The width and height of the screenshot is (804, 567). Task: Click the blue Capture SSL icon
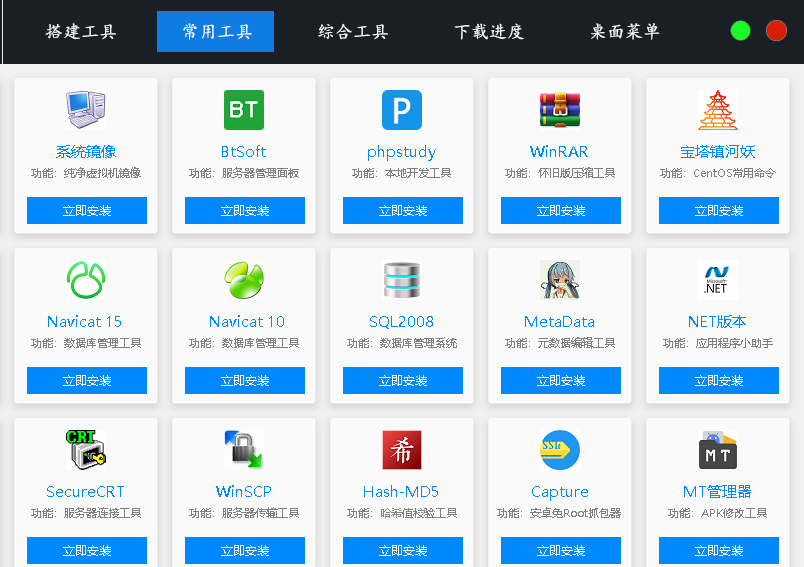pyautogui.click(x=560, y=450)
